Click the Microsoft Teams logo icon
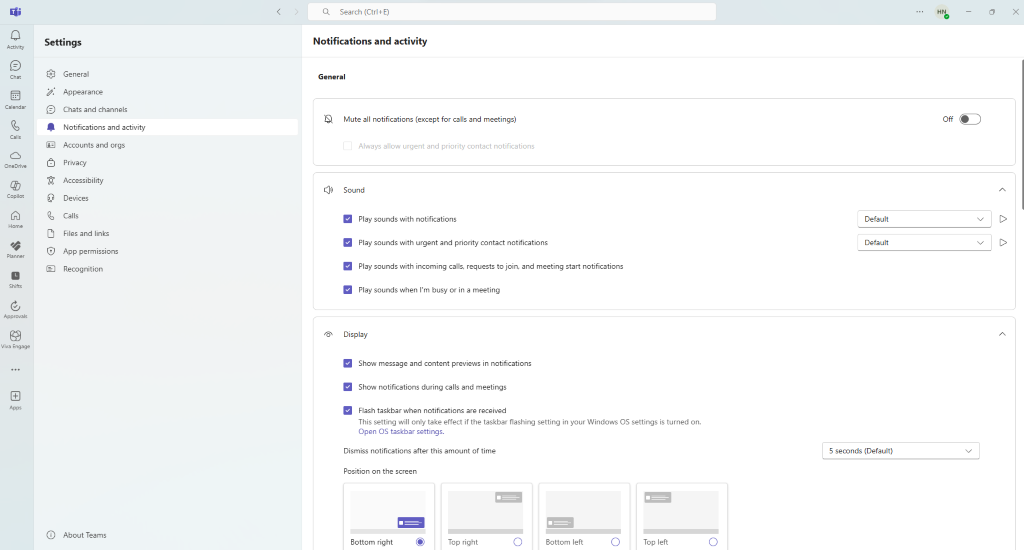1024x550 pixels. pos(15,12)
